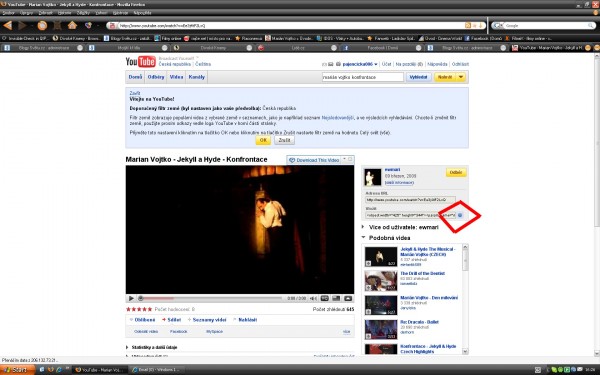The width and height of the screenshot is (600, 375).
Task: Open The Drill of the Dentist video link
Action: (422, 273)
